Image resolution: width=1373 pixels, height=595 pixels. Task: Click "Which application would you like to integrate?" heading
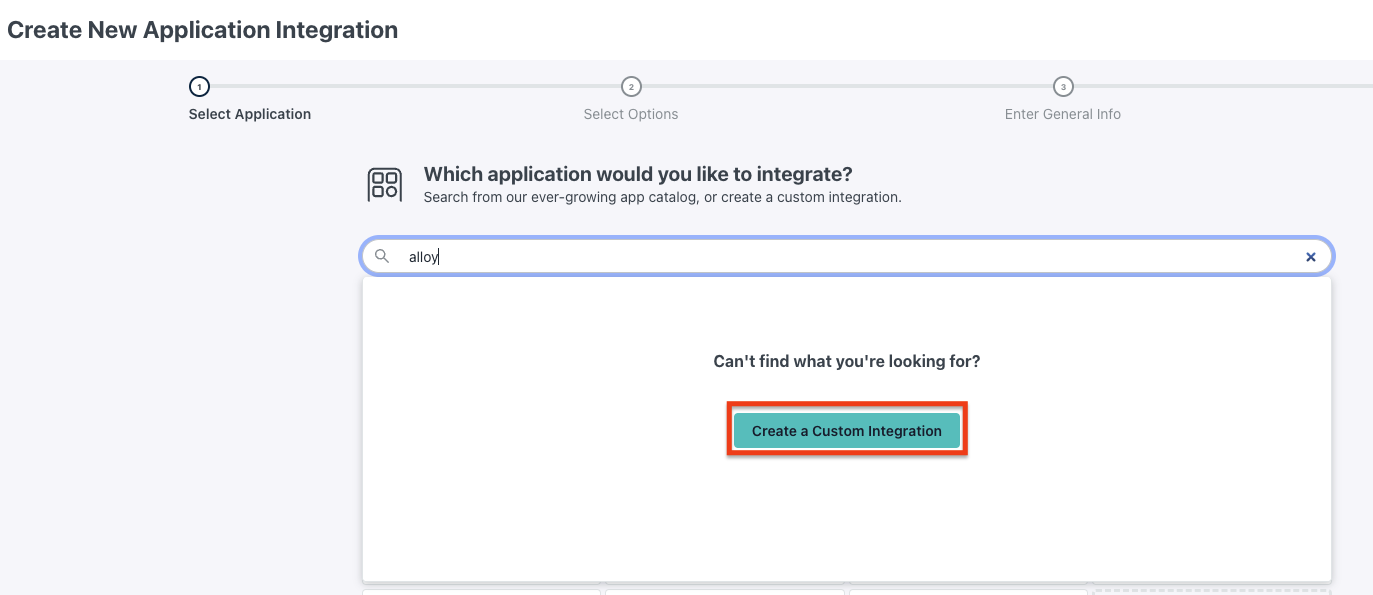(638, 175)
